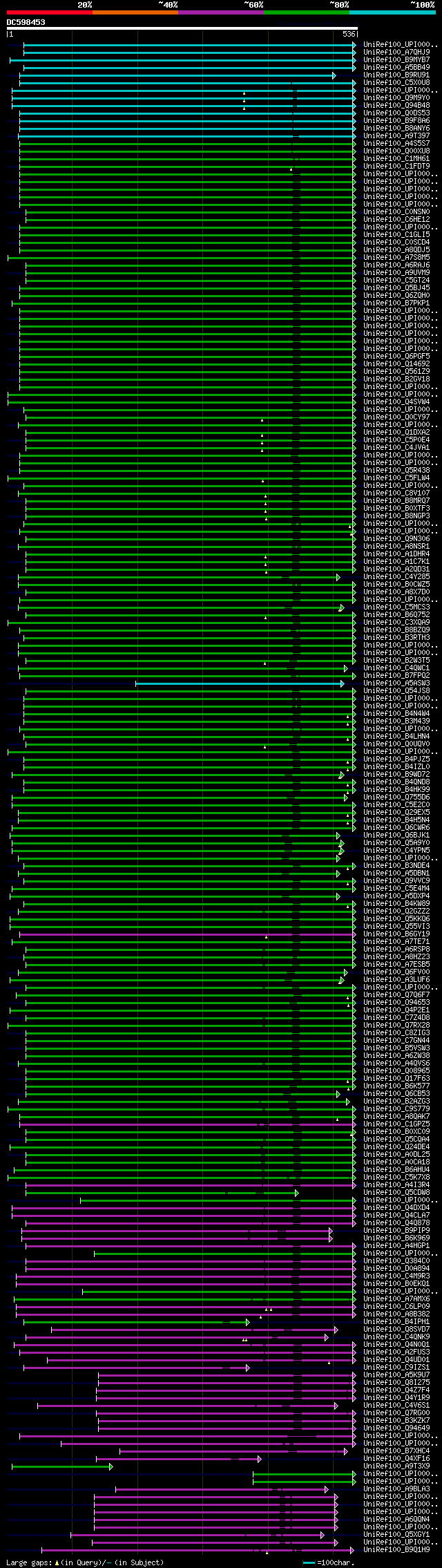Select hit label UniRef100_Q2GZZ2

[x=396, y=911]
